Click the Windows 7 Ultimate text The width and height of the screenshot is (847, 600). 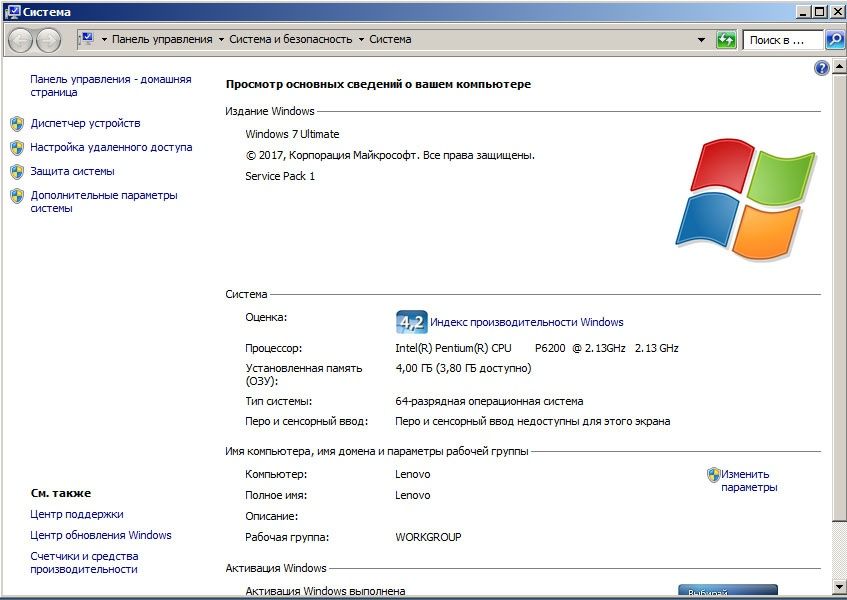(x=292, y=134)
